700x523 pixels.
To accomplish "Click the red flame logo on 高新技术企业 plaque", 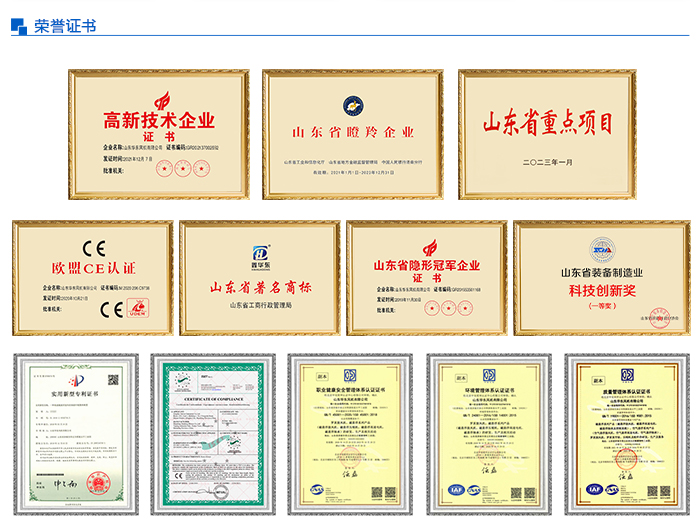I will (x=160, y=101).
